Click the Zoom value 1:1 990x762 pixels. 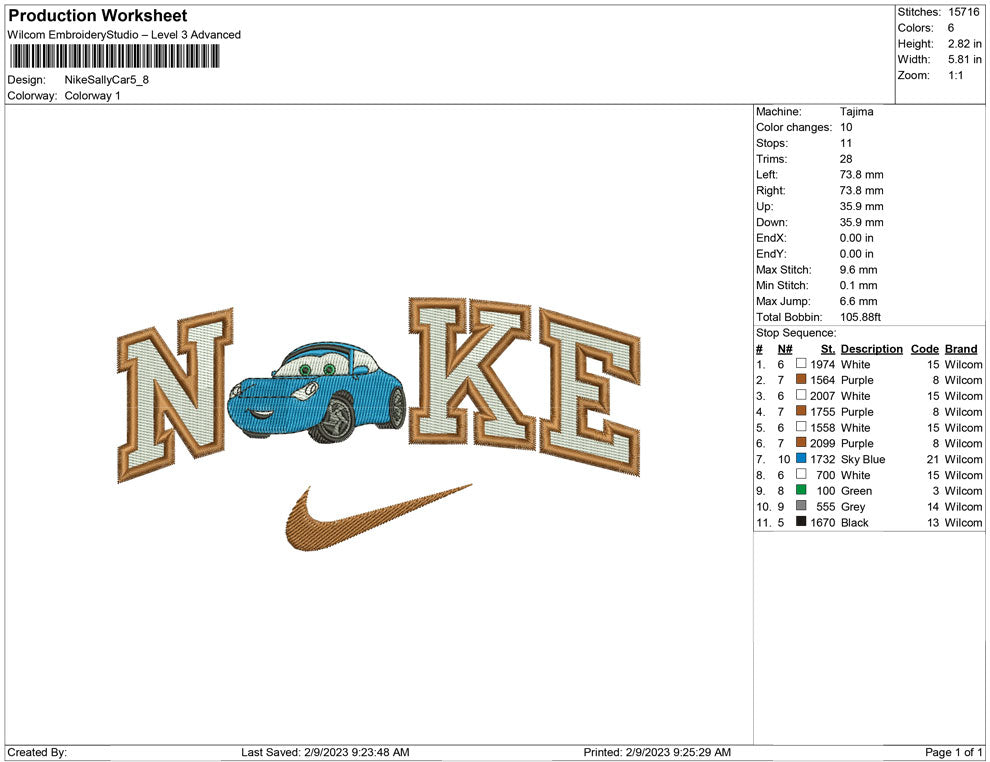pos(955,75)
